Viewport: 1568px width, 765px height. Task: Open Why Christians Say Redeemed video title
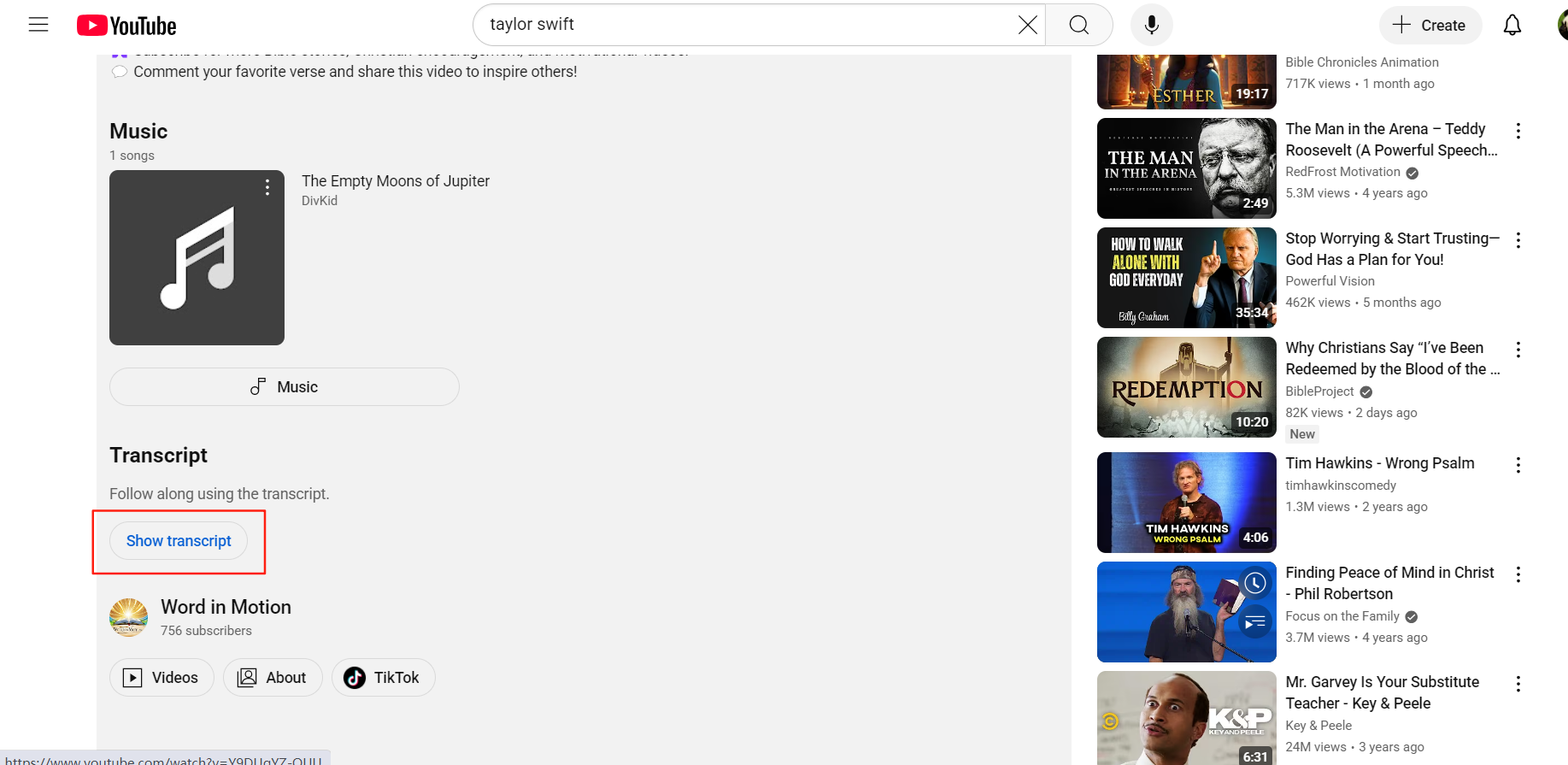click(1392, 358)
